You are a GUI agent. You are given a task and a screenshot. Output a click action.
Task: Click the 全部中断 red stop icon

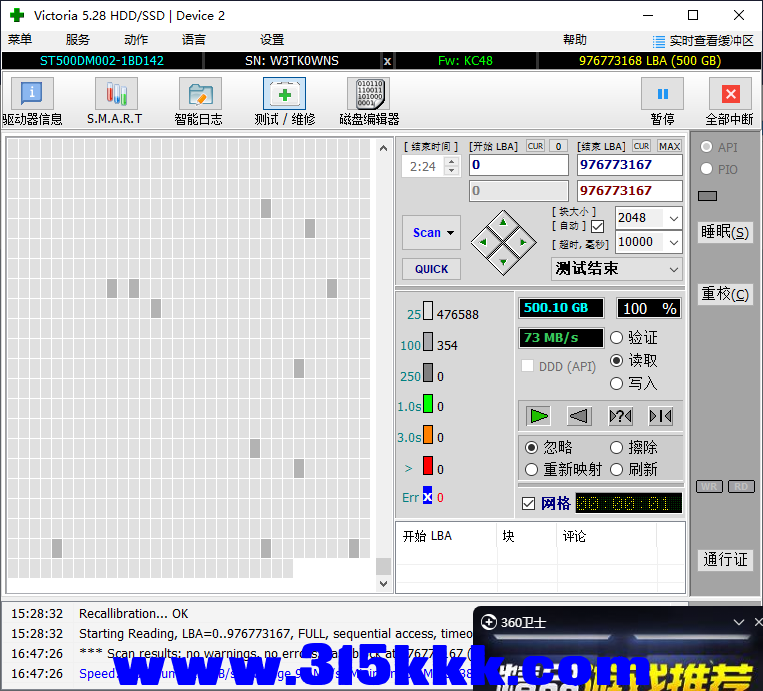pos(729,94)
